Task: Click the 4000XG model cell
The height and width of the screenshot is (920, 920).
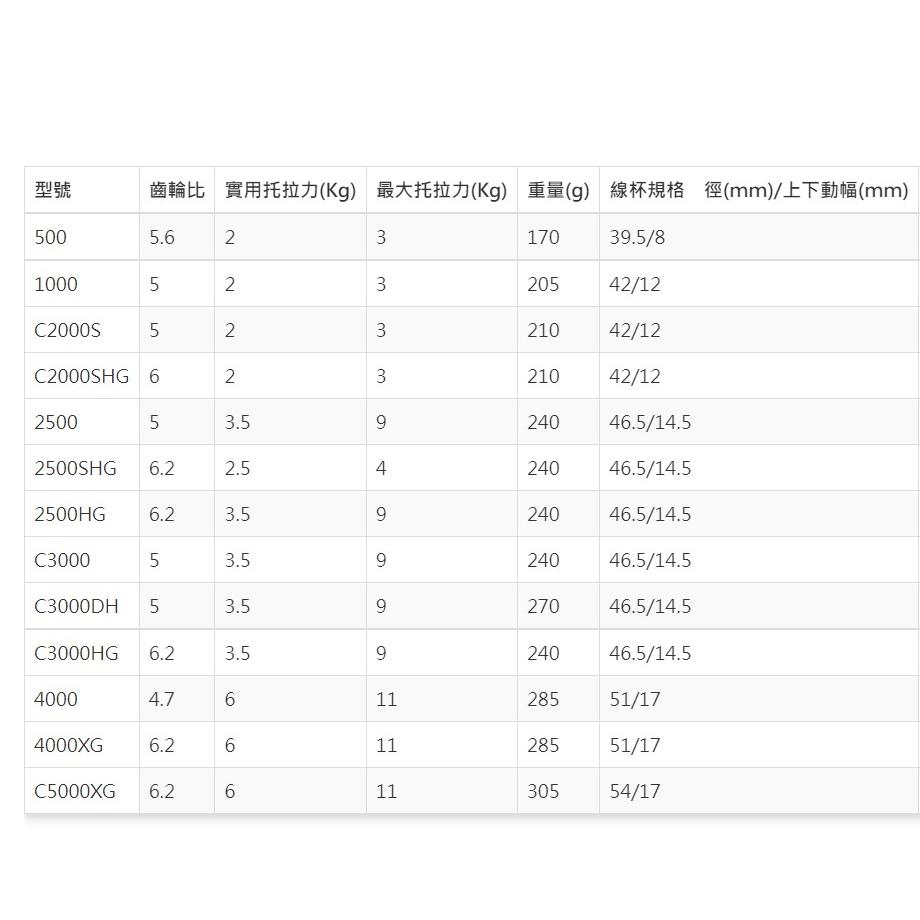Action: [x=68, y=745]
